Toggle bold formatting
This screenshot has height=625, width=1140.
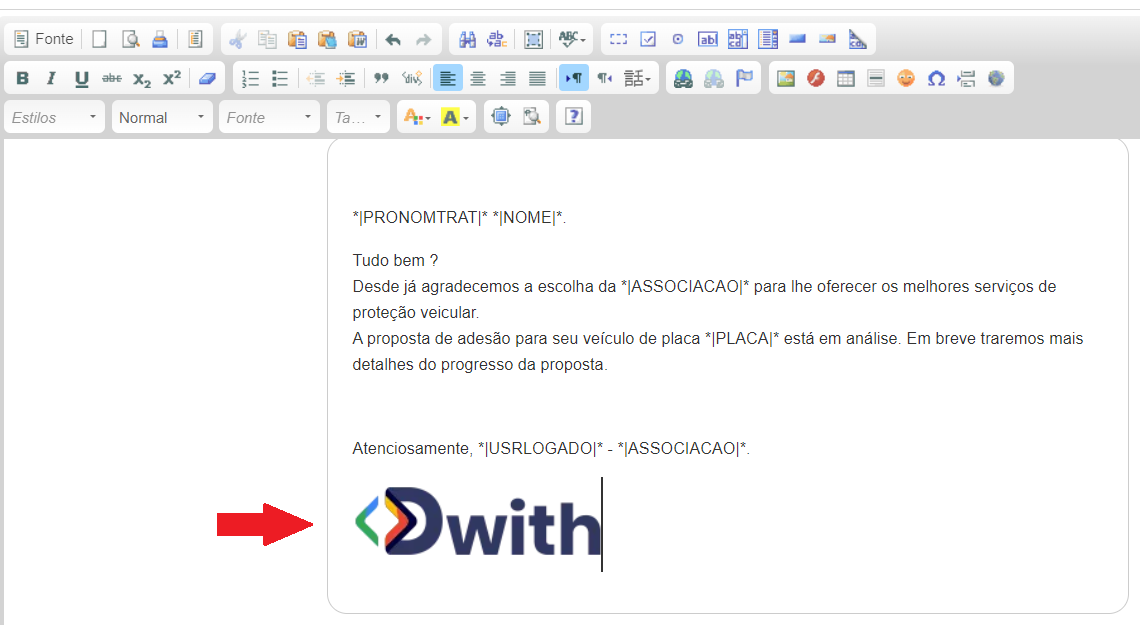(23, 78)
